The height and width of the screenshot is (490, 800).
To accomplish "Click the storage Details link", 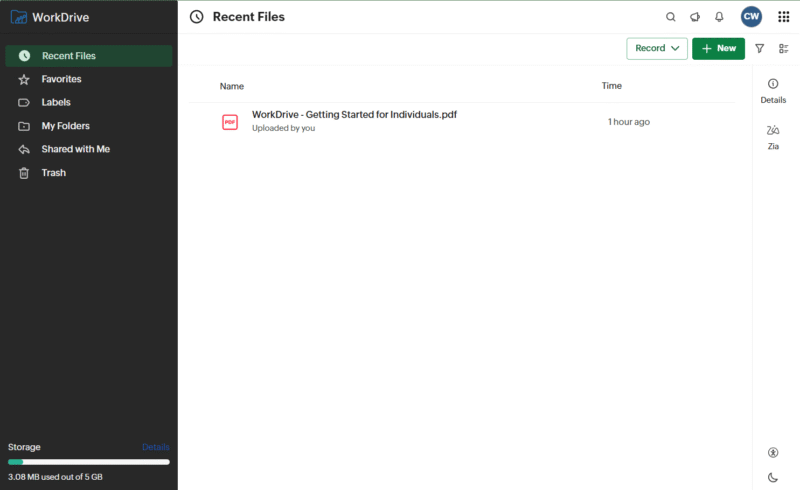I will [155, 447].
